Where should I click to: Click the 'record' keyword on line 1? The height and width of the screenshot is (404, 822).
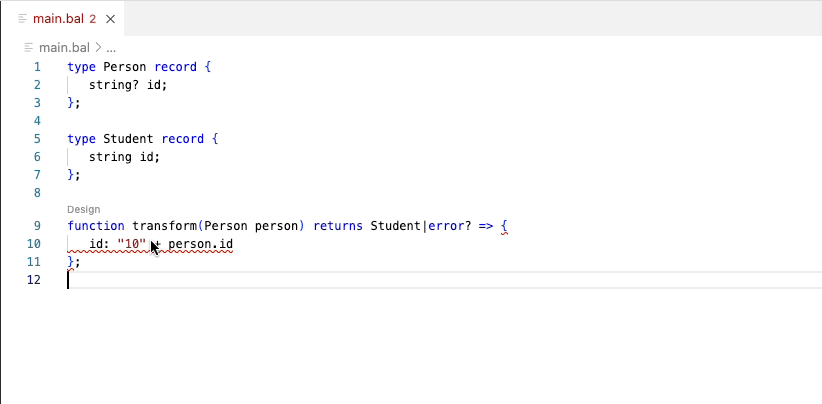coord(175,67)
